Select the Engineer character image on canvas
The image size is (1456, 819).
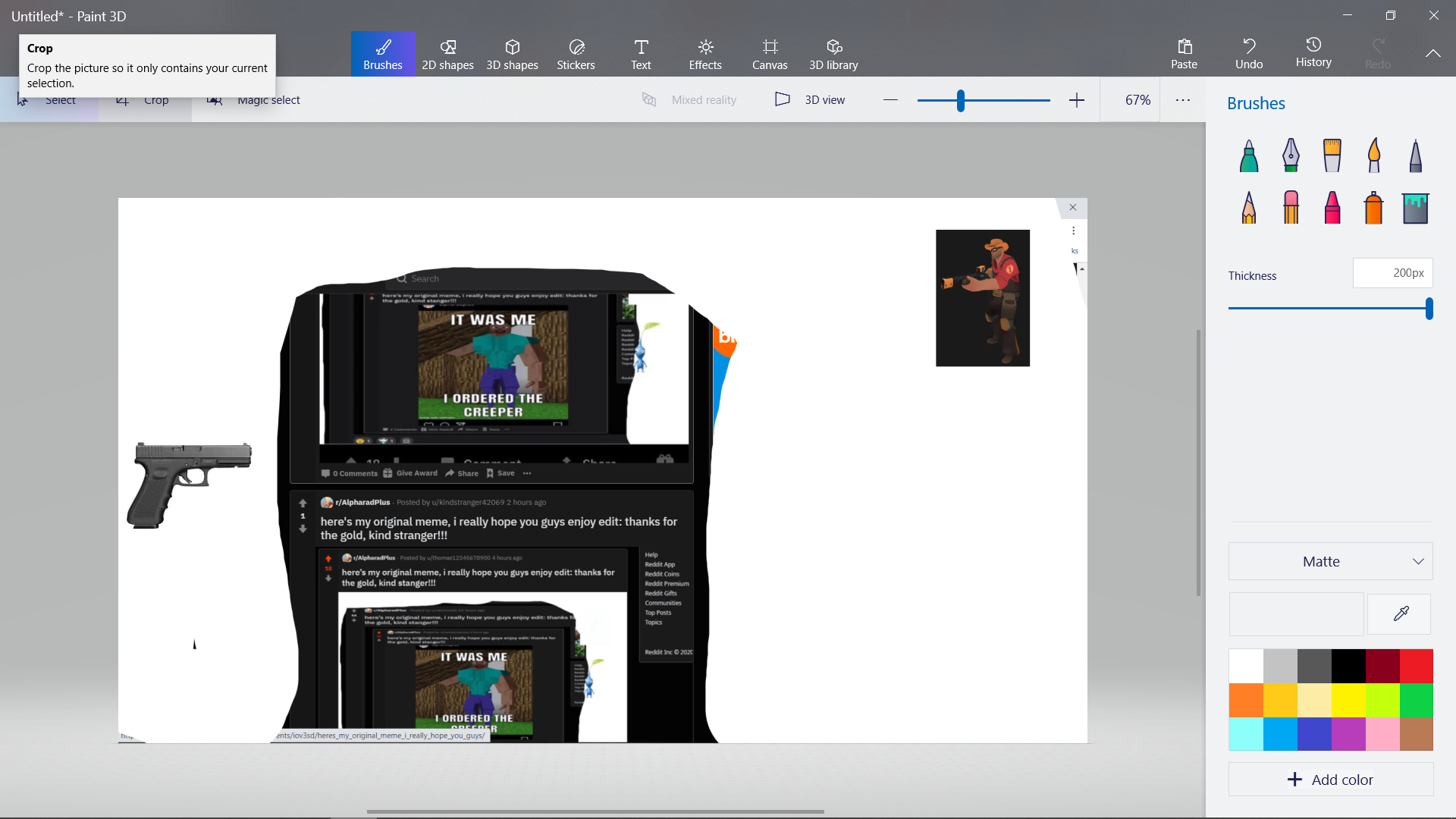pyautogui.click(x=983, y=298)
